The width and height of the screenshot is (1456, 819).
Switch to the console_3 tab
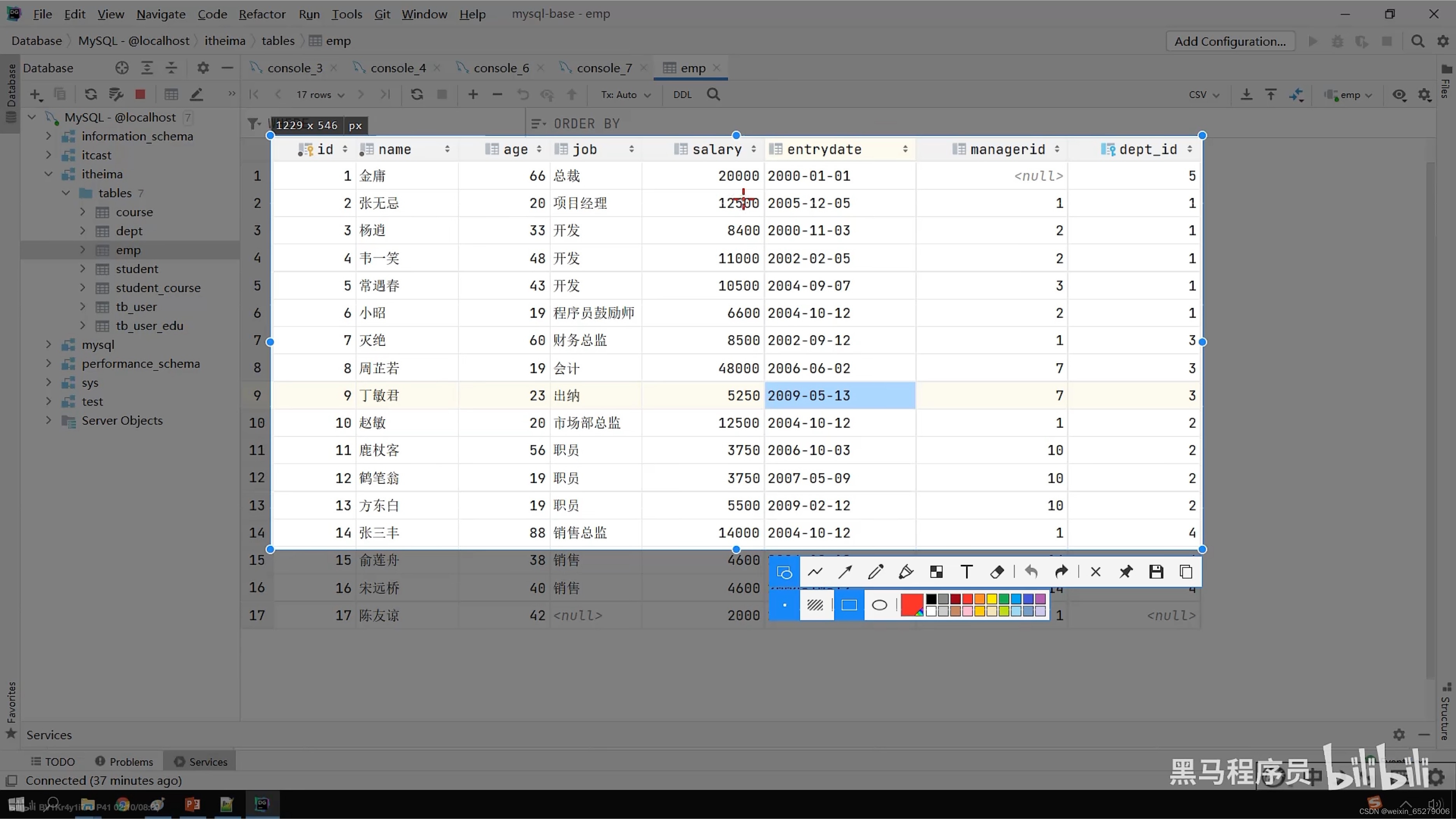point(295,68)
